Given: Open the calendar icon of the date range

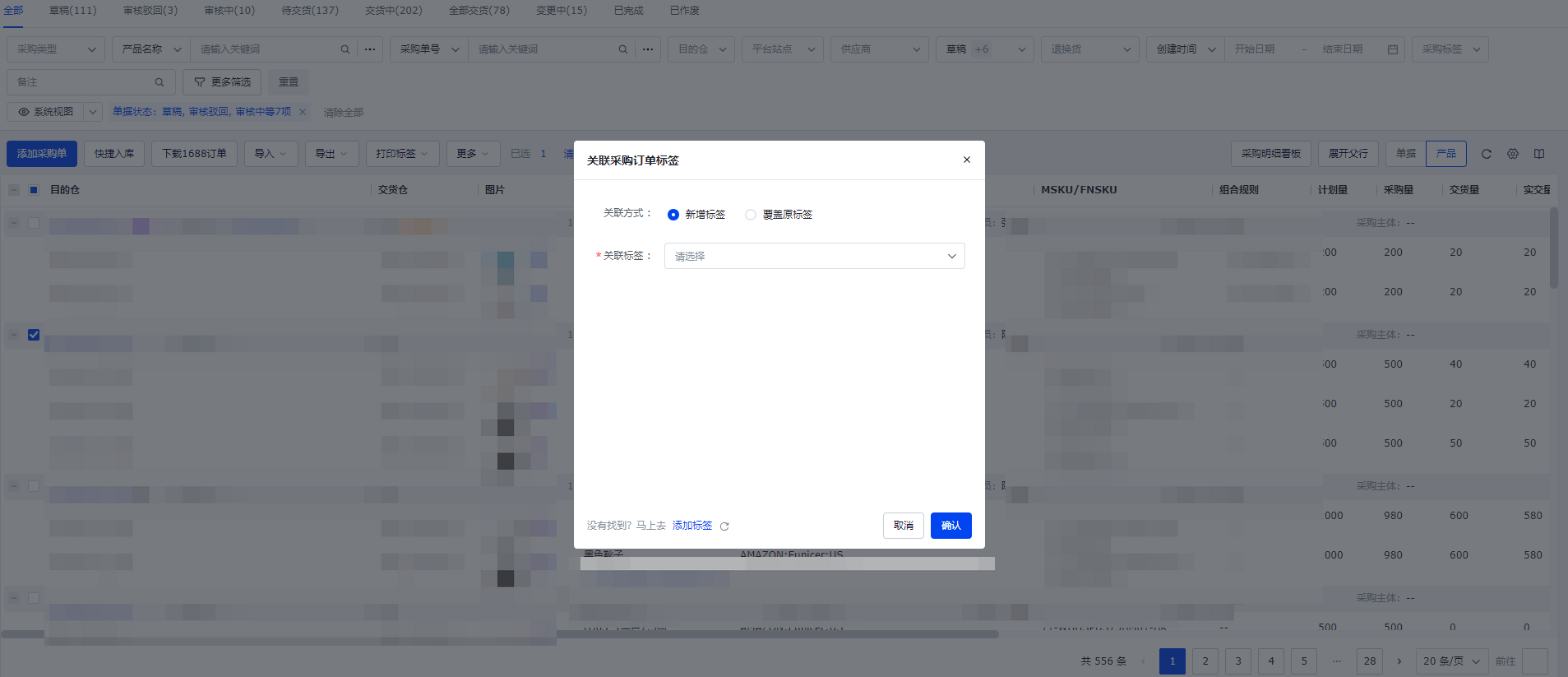Looking at the screenshot, I should (1392, 49).
